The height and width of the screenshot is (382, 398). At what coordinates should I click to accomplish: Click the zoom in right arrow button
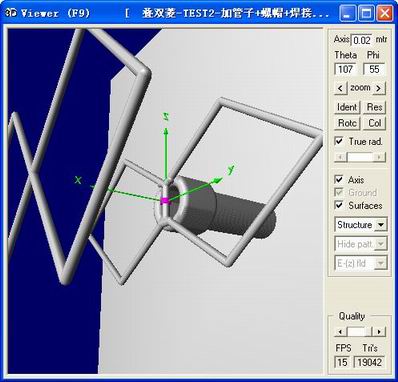(378, 88)
